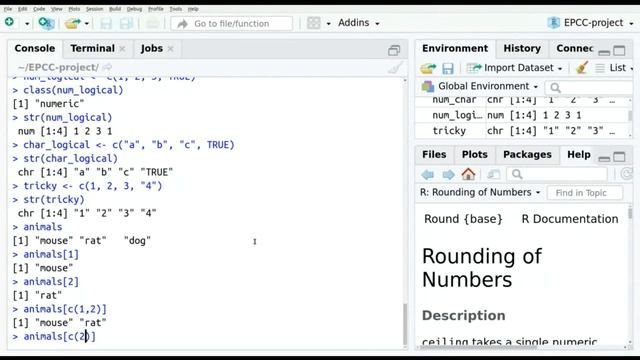Open the Help menu in menu bar
The width and height of the screenshot is (640, 360).
point(193,9)
